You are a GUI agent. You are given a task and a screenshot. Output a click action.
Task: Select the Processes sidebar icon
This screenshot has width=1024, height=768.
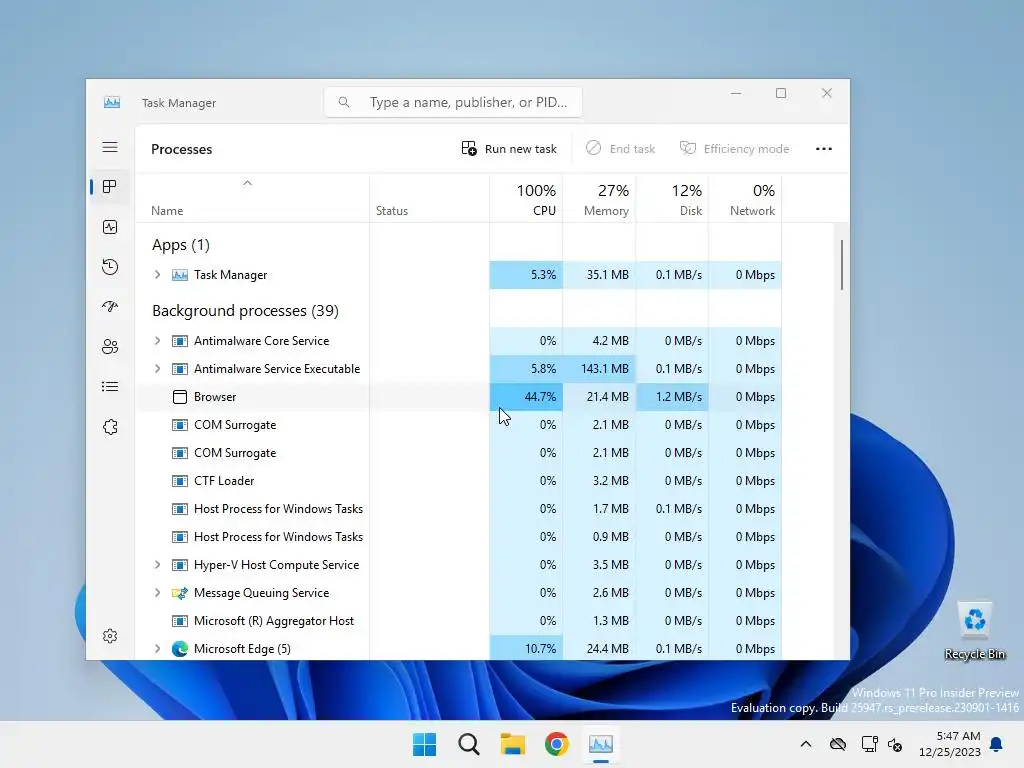[110, 187]
